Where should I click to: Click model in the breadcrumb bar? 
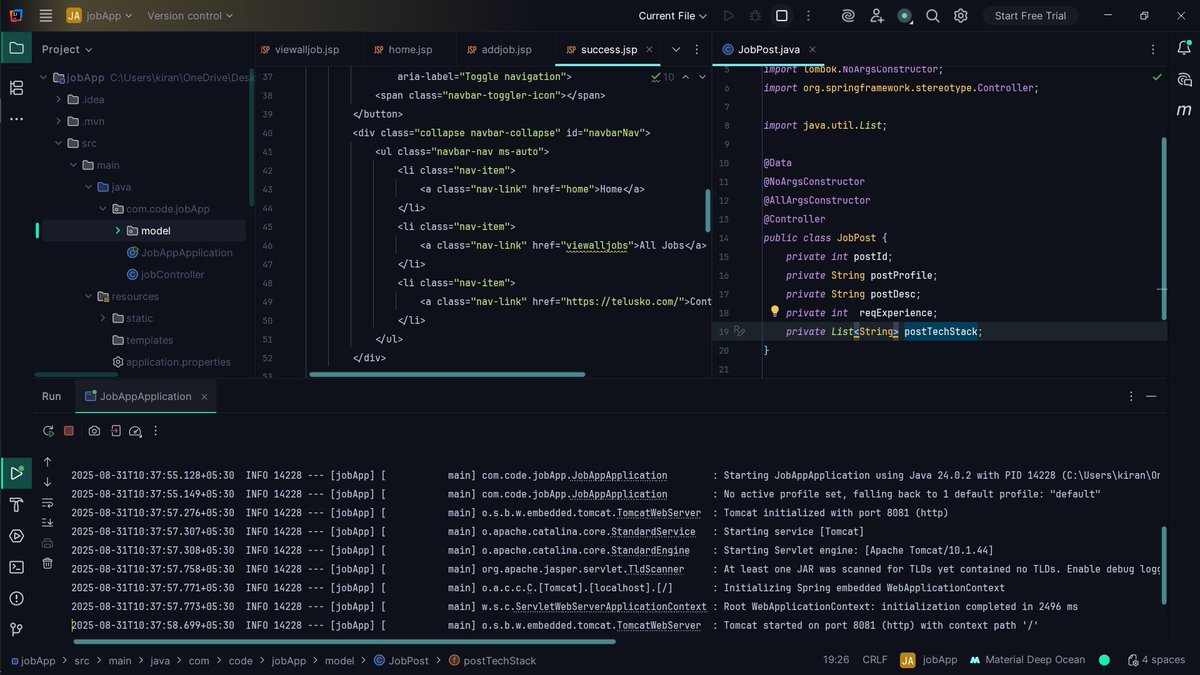(x=340, y=660)
